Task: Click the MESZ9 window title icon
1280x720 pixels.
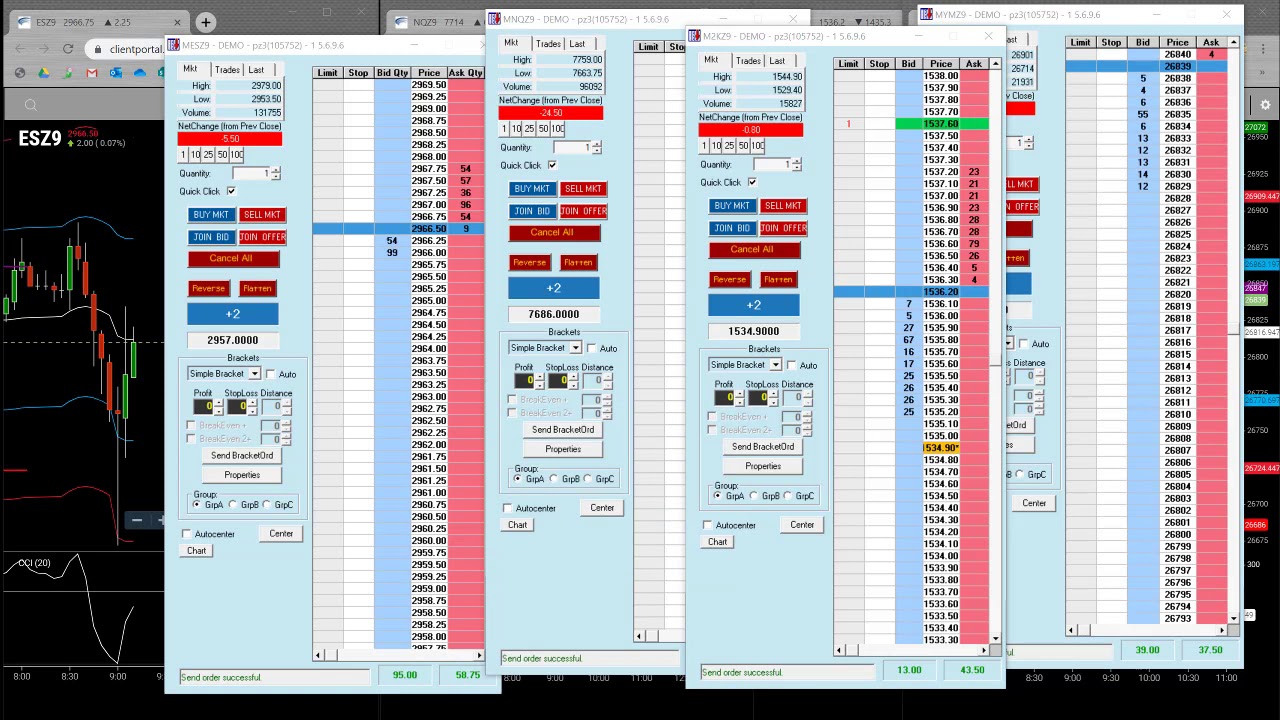Action: point(174,45)
